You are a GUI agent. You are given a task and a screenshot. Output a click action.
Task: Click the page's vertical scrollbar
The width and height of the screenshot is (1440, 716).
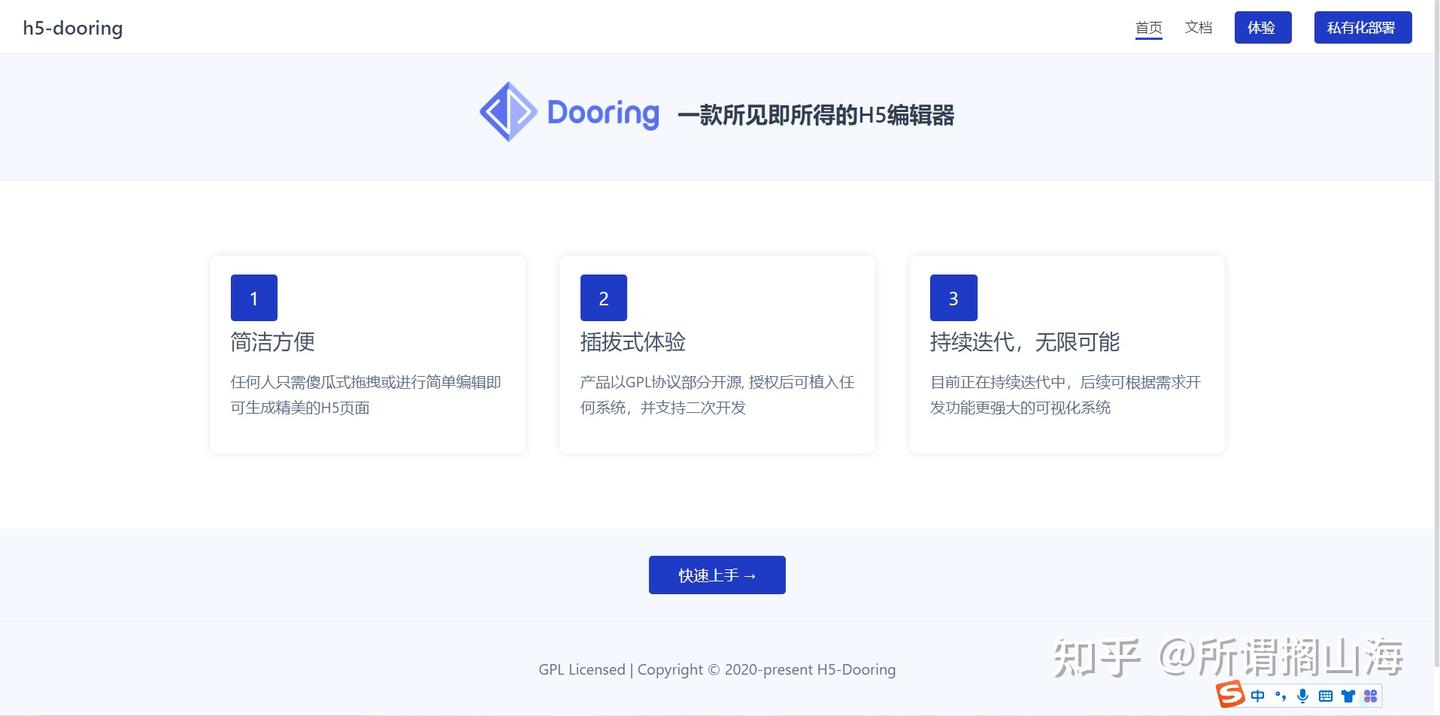tap(1436, 334)
